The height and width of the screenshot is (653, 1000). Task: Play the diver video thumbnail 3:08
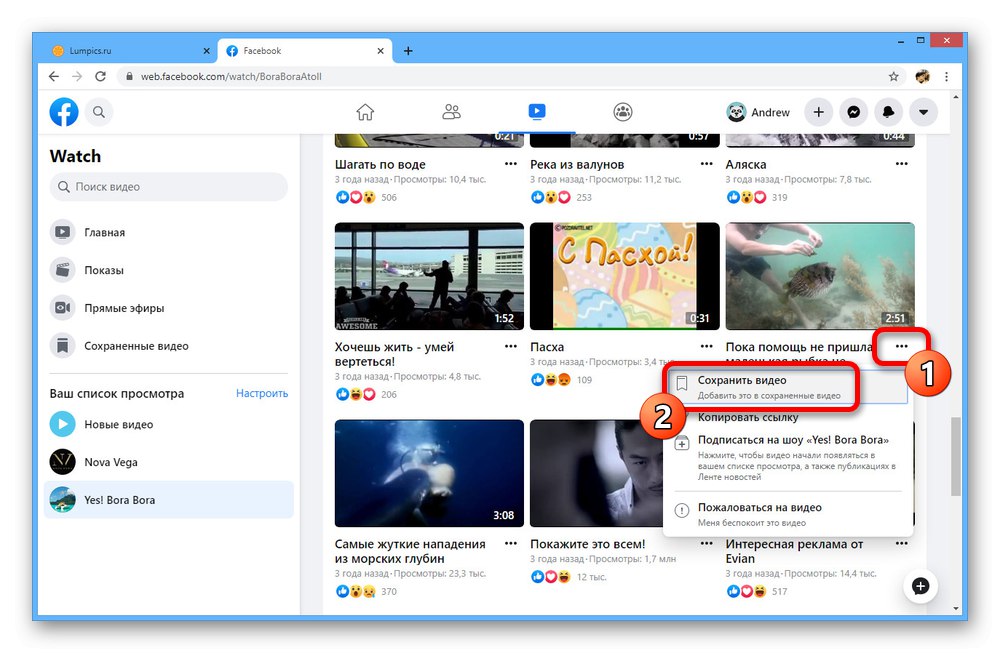tap(429, 473)
